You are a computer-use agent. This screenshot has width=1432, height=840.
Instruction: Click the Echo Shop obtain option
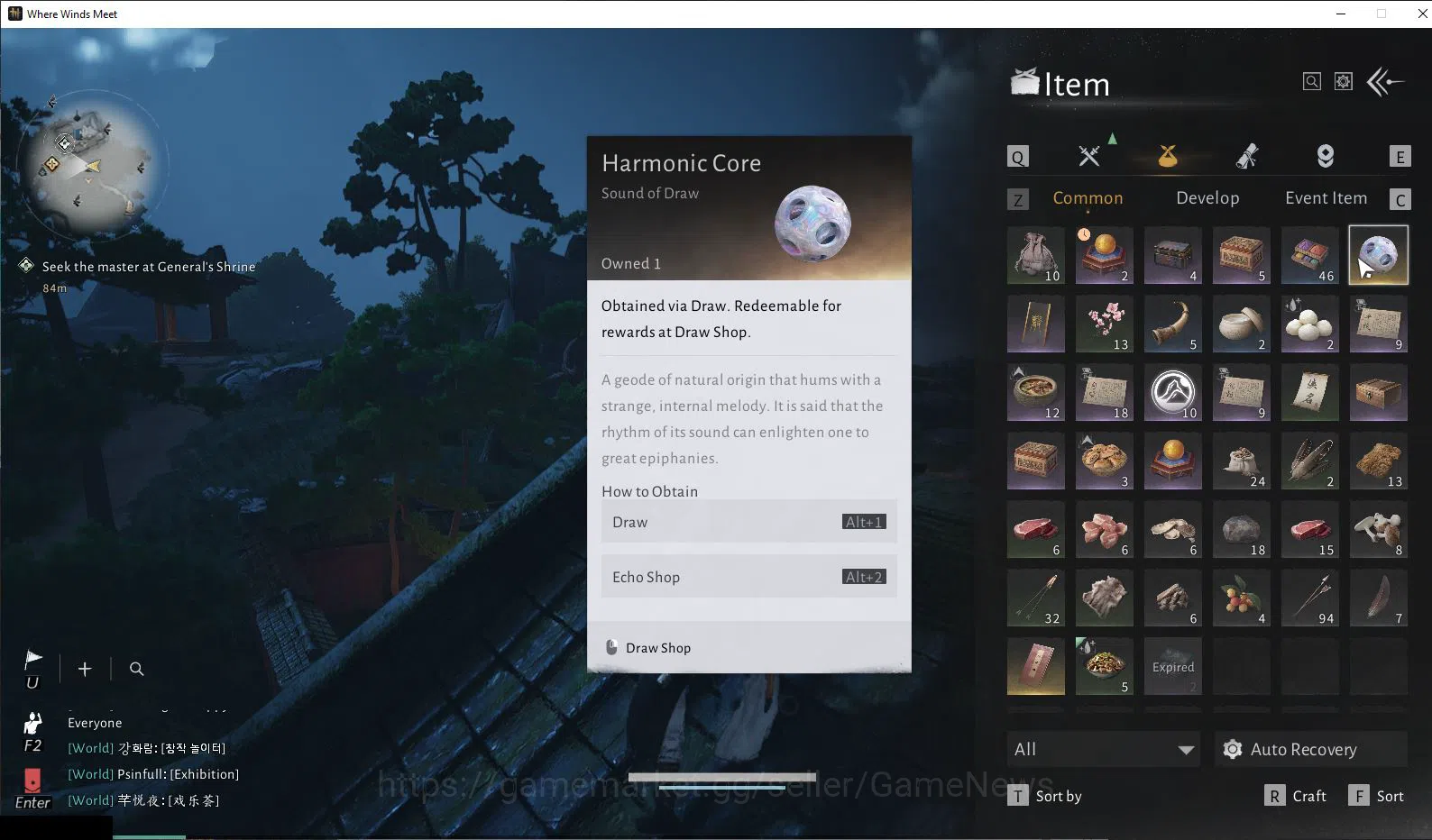pyautogui.click(x=748, y=577)
